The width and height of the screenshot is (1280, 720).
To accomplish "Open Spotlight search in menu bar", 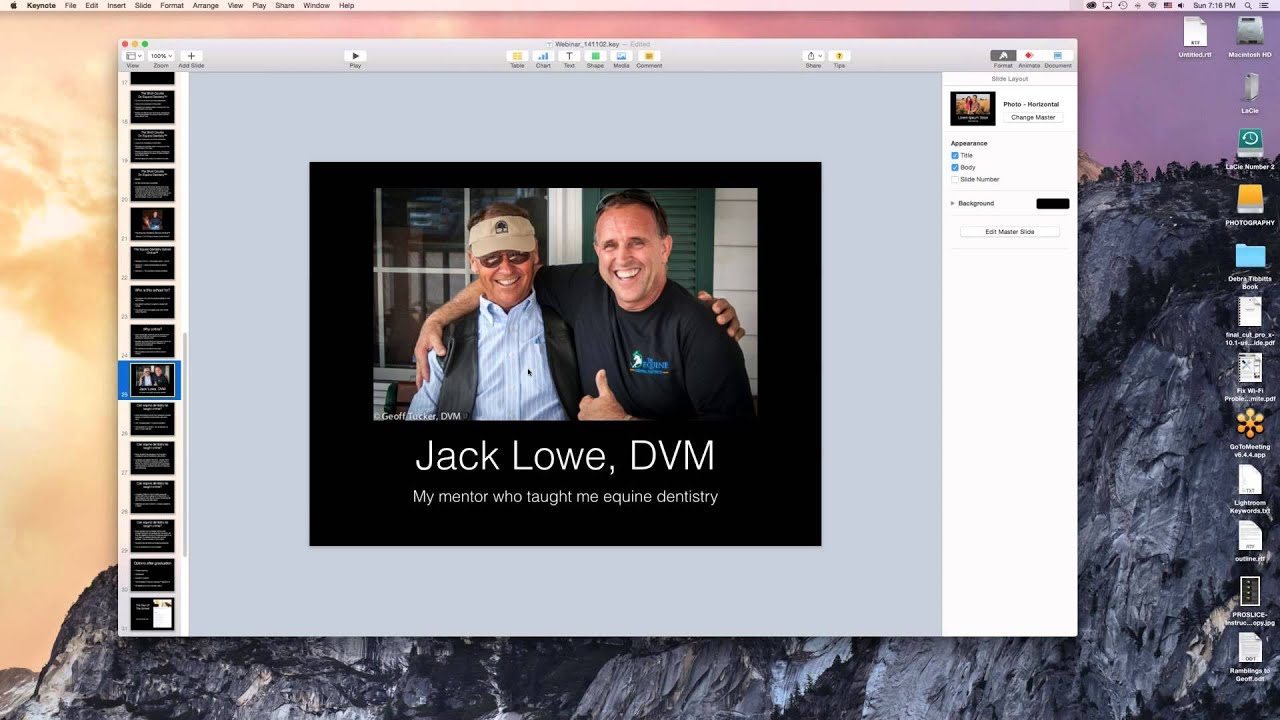I will [x=1249, y=5].
